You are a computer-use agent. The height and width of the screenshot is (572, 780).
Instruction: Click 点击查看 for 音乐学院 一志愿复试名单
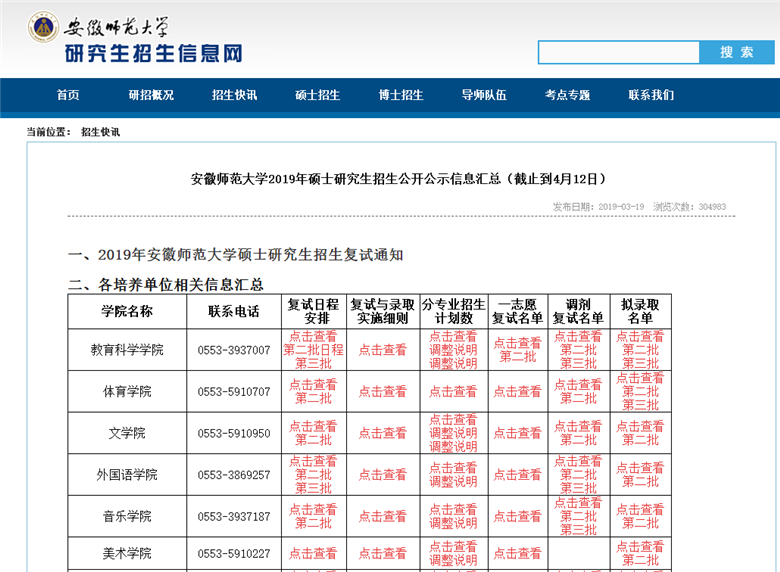tap(517, 516)
